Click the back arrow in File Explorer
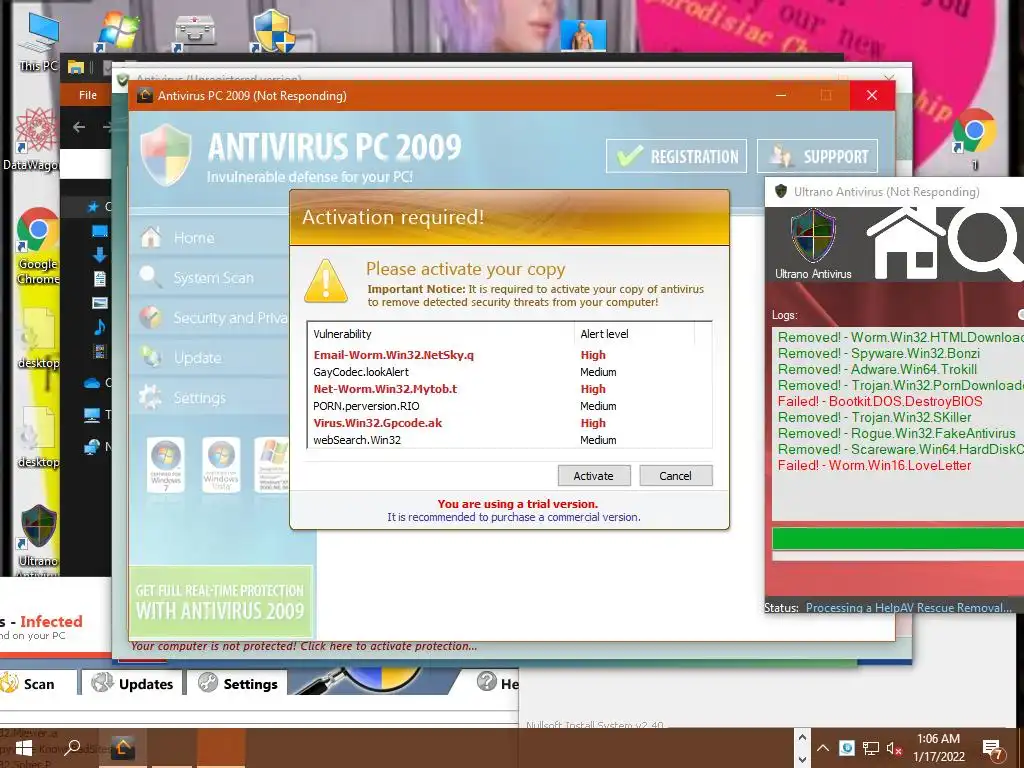Screen dimensions: 1024x768 coord(79,127)
